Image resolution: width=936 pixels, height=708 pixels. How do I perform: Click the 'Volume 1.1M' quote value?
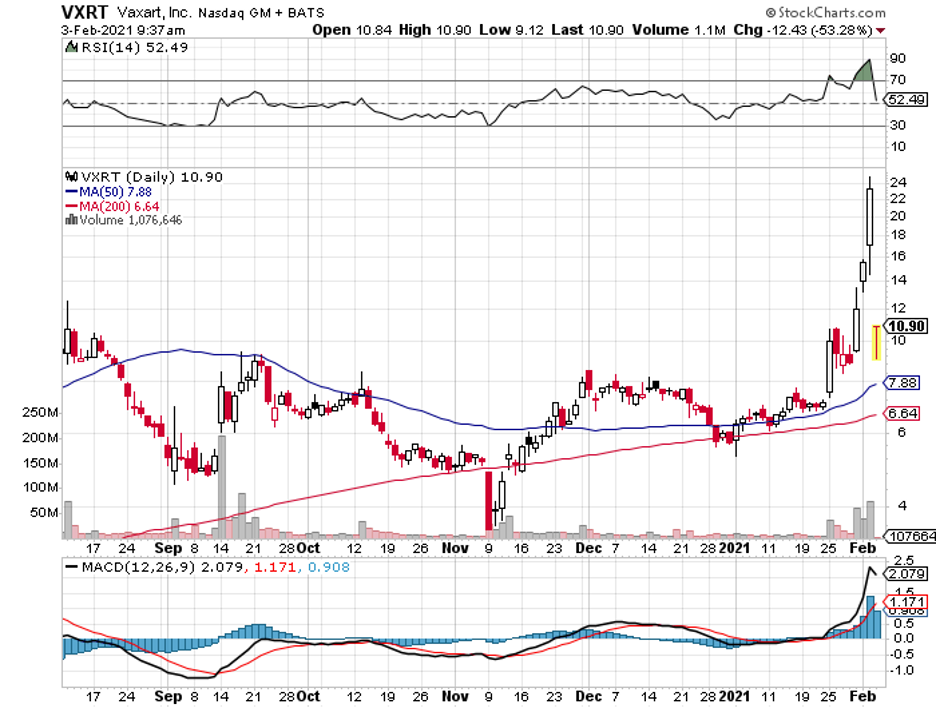point(679,30)
